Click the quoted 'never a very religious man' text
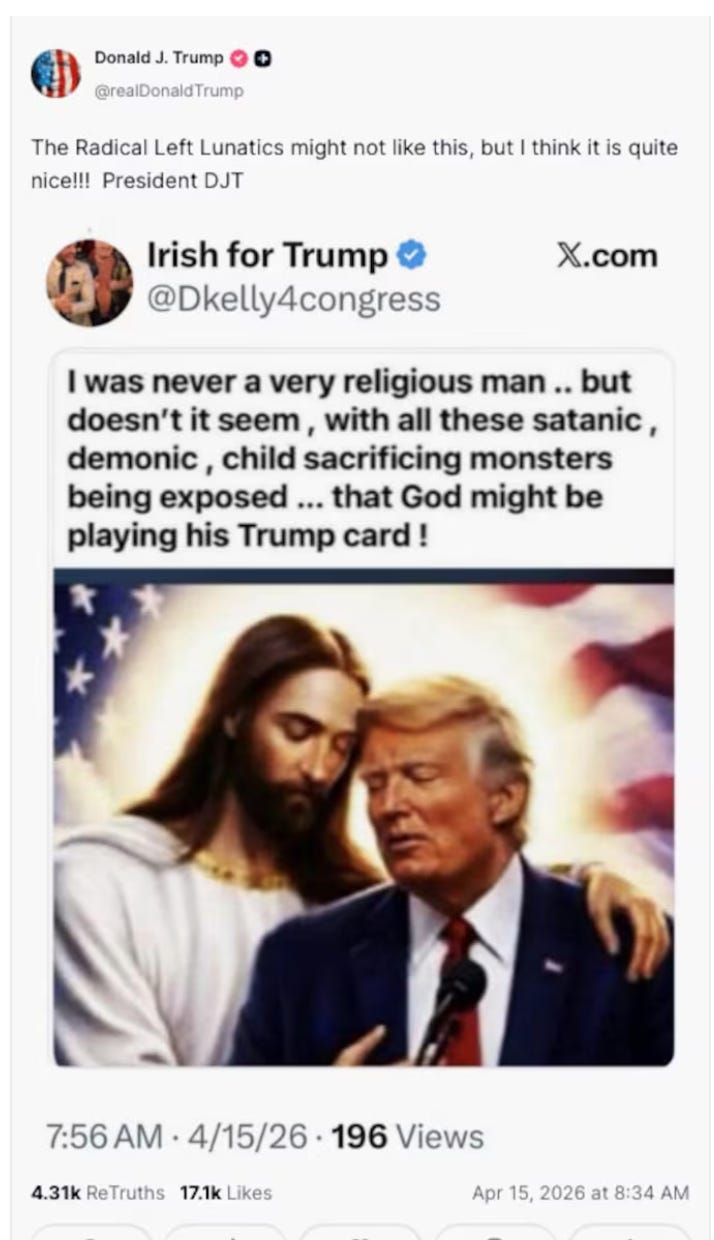The height and width of the screenshot is (1240, 714). point(363,459)
